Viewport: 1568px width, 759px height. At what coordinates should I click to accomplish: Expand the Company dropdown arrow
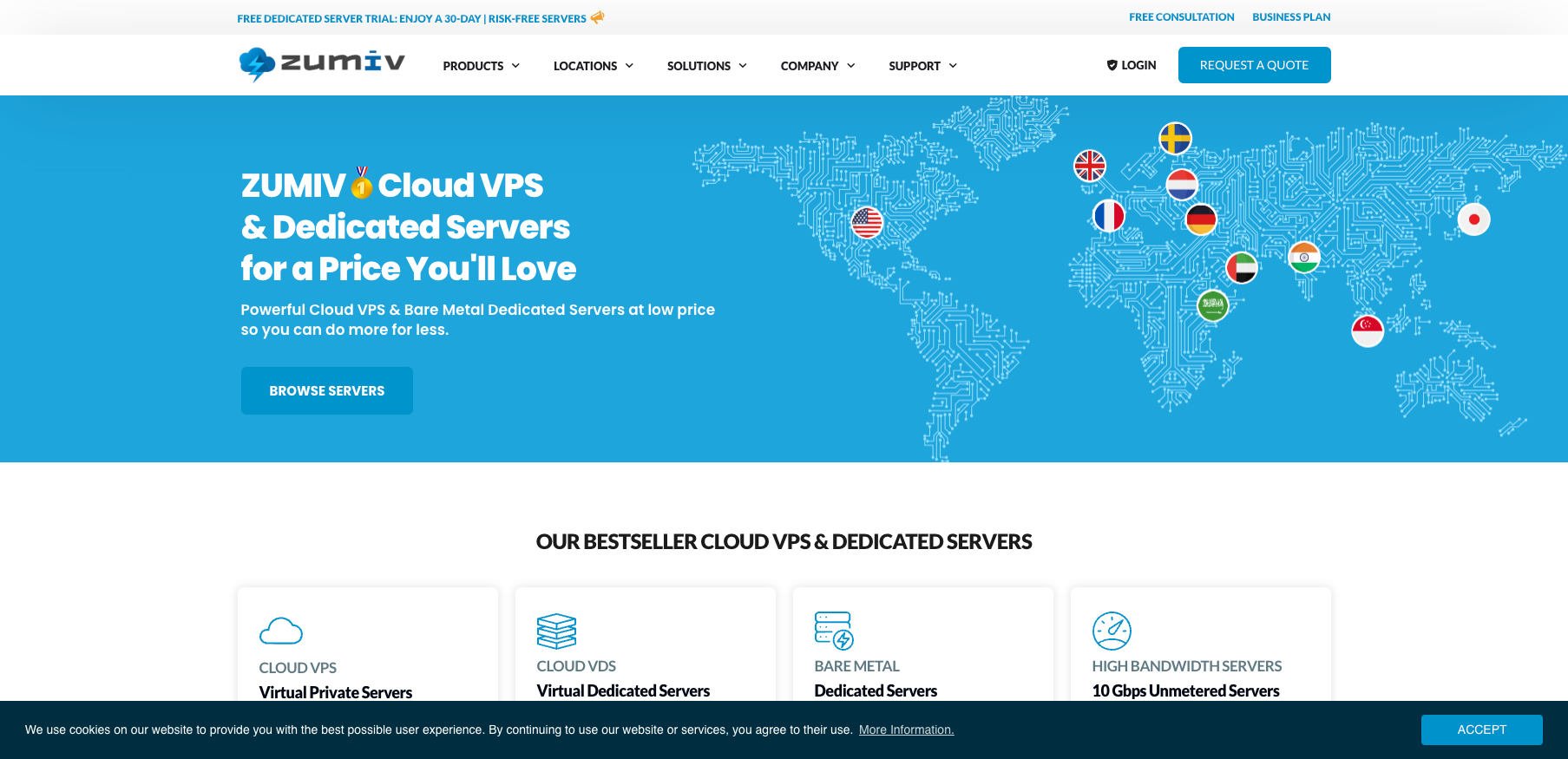pyautogui.click(x=851, y=66)
